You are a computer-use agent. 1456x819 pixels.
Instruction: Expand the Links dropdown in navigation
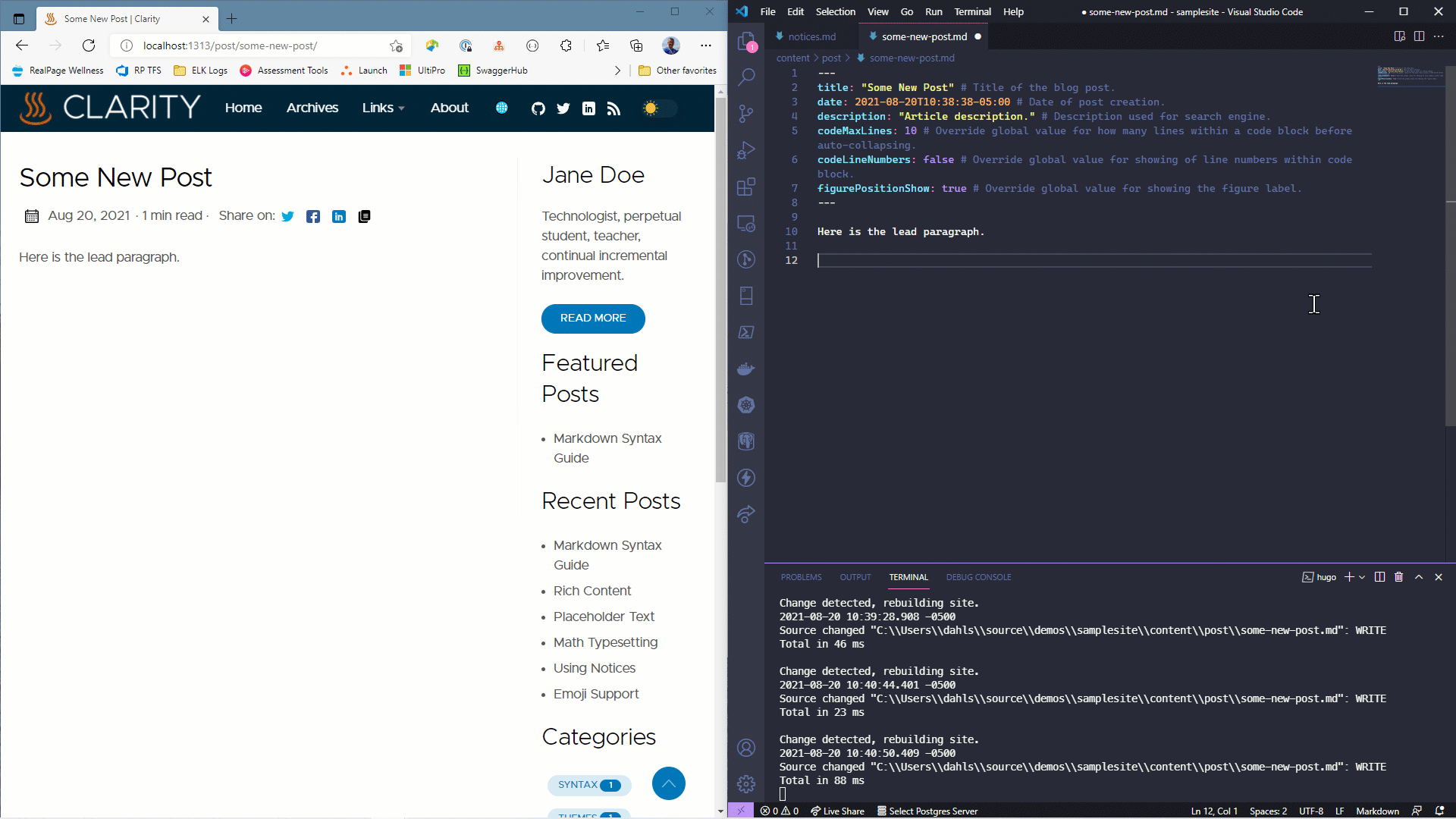tap(383, 108)
